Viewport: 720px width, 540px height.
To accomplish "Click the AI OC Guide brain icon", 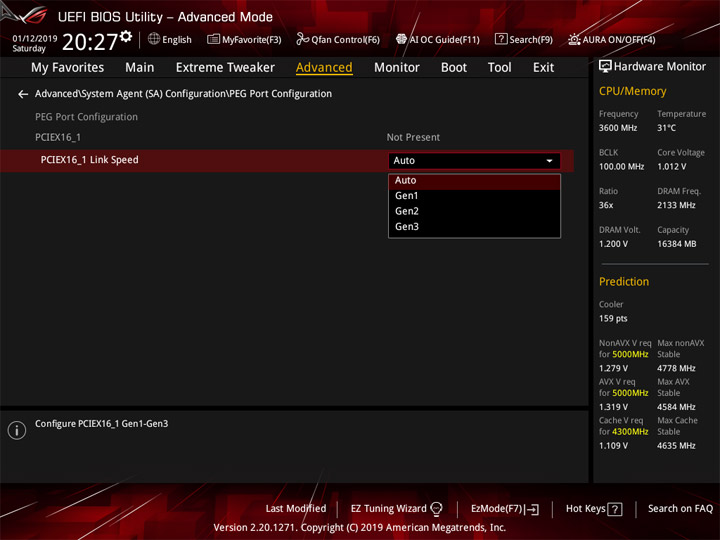I will click(401, 39).
